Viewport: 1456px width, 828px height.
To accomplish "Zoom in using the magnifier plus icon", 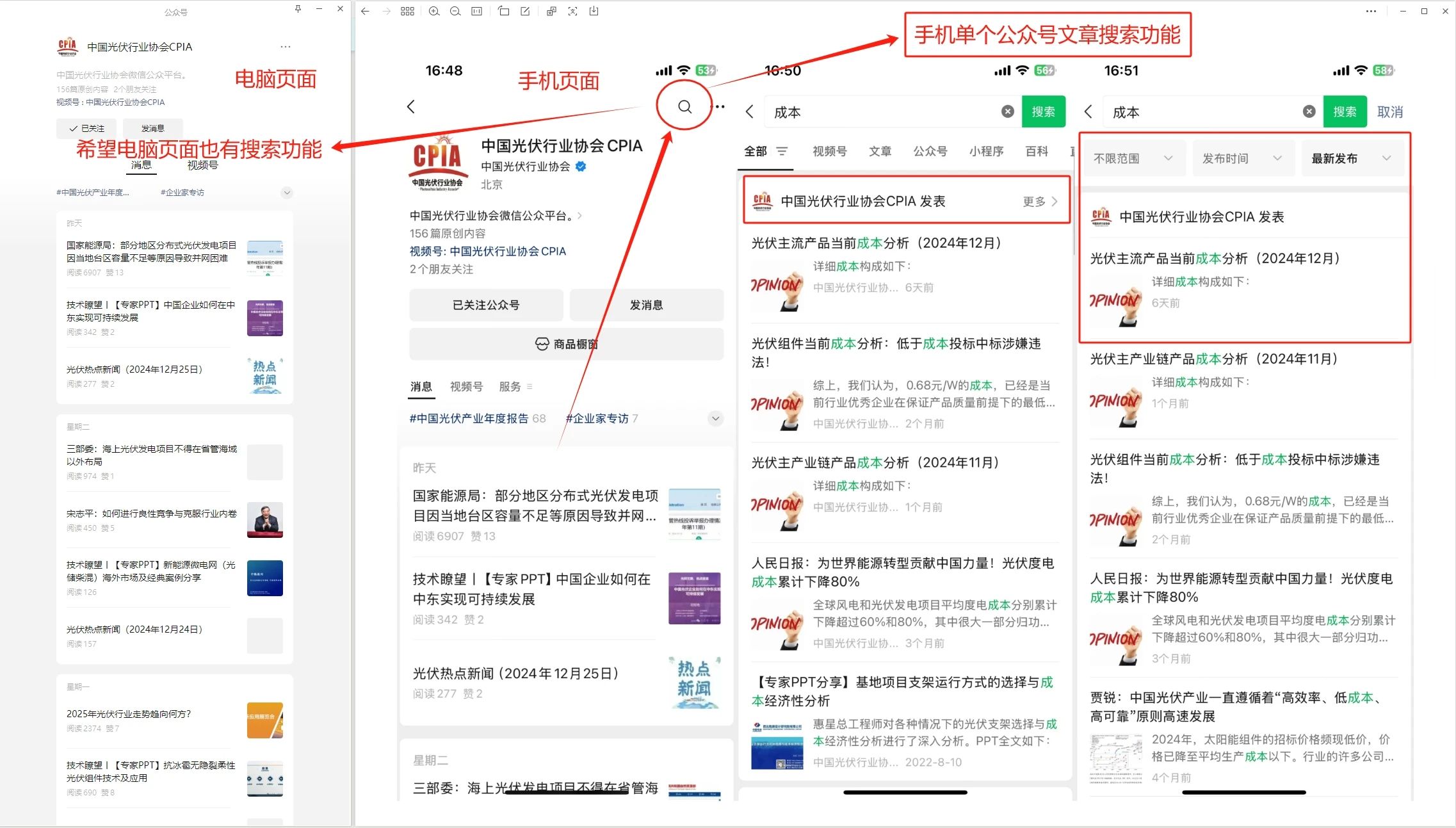I will (x=434, y=11).
